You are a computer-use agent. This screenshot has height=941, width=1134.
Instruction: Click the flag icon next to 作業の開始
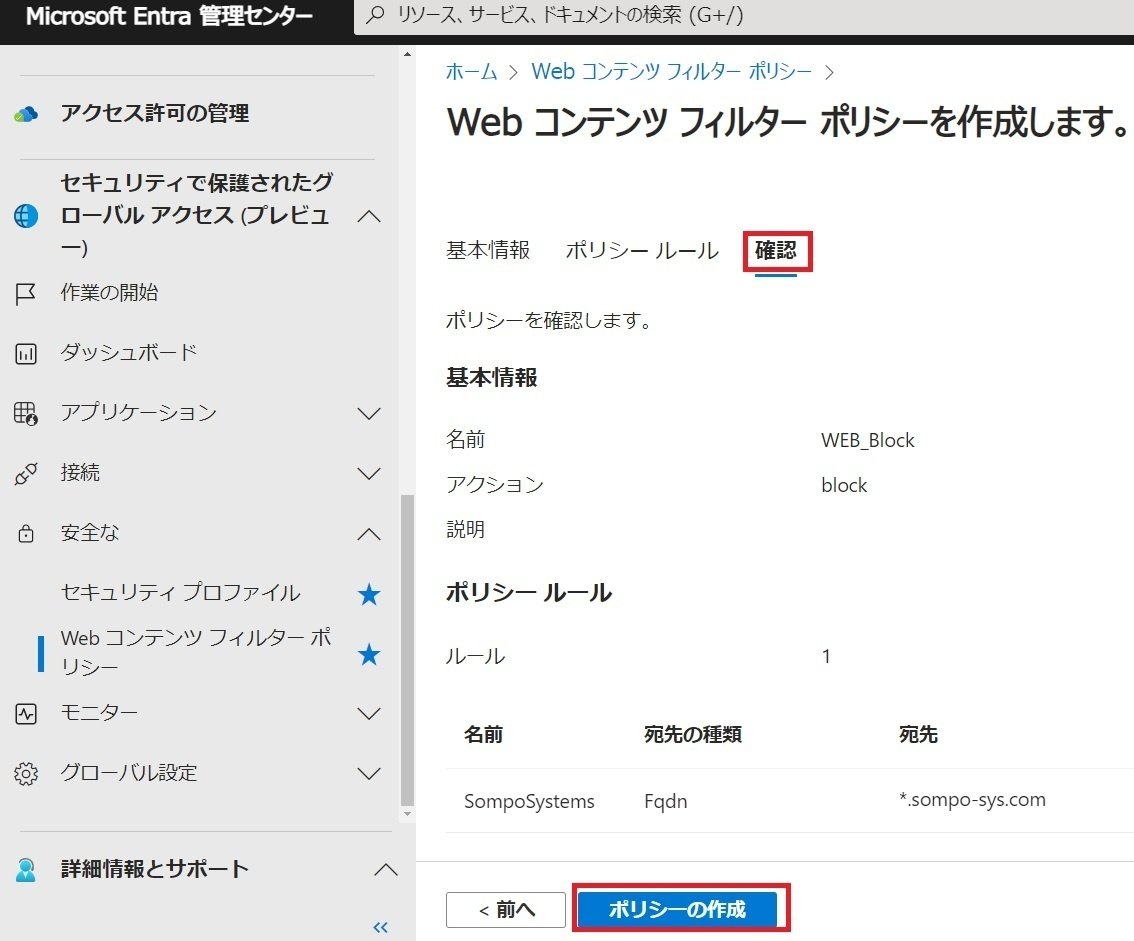(x=25, y=294)
